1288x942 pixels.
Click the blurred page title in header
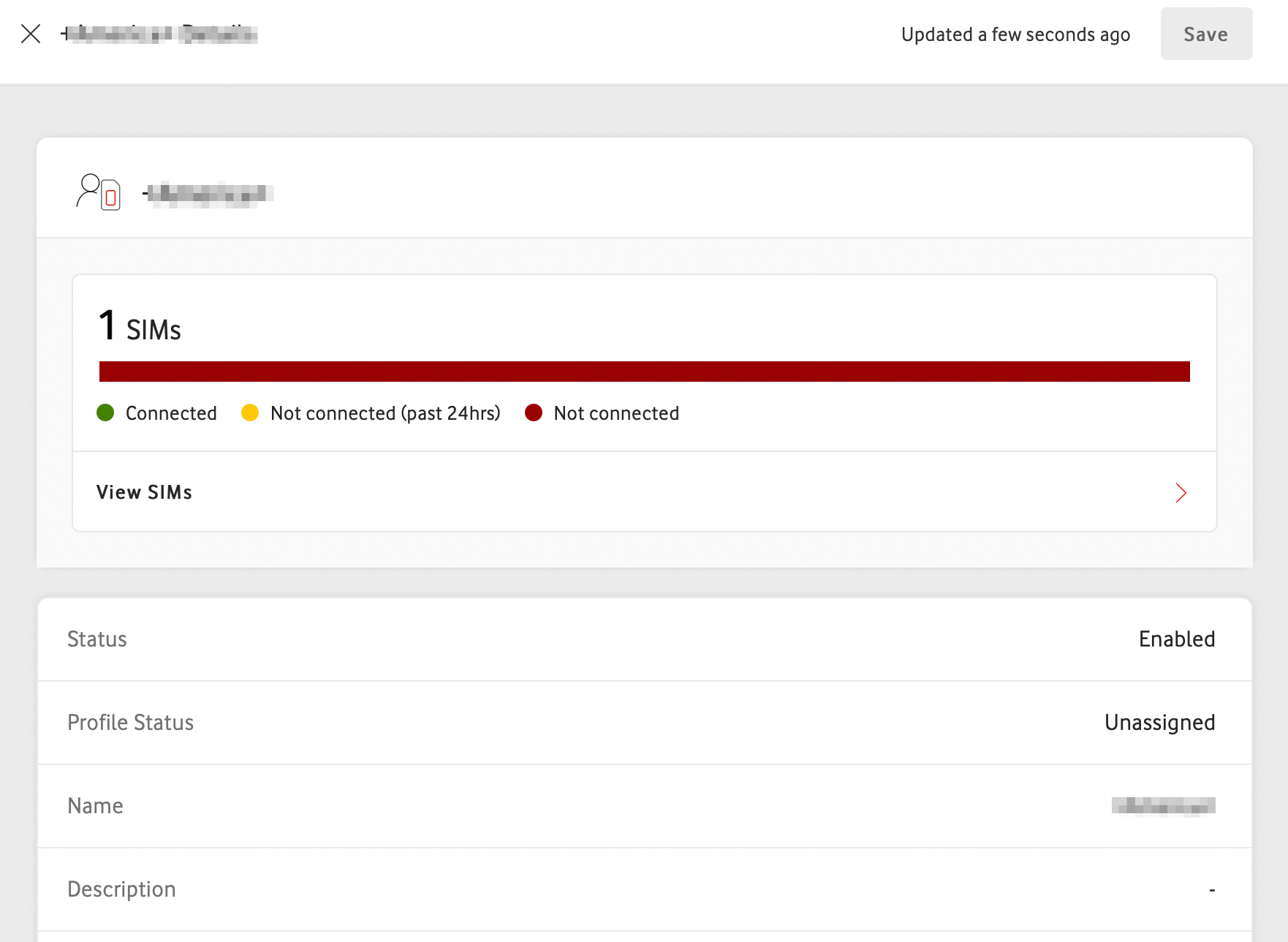tap(159, 34)
